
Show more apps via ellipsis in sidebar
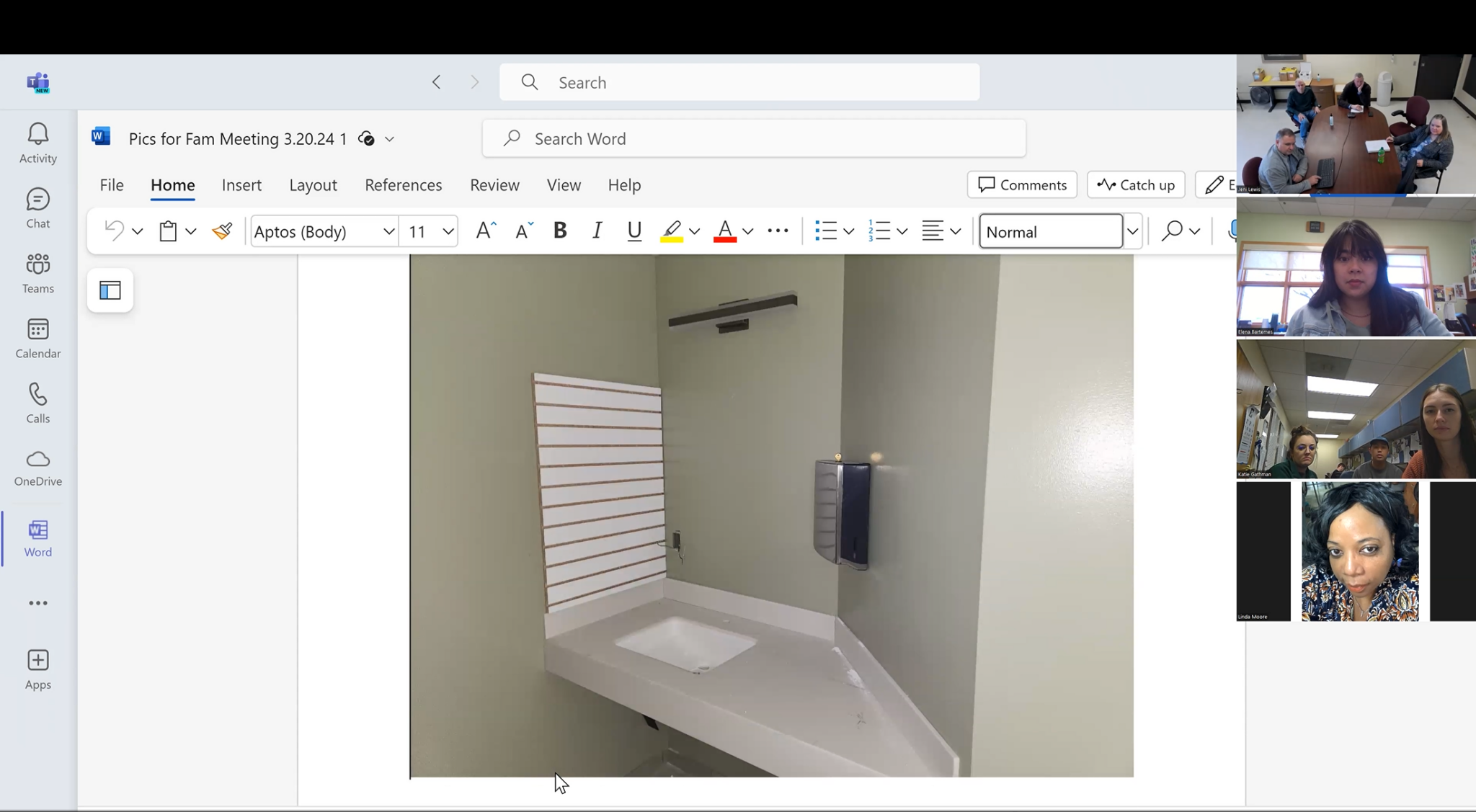[38, 603]
